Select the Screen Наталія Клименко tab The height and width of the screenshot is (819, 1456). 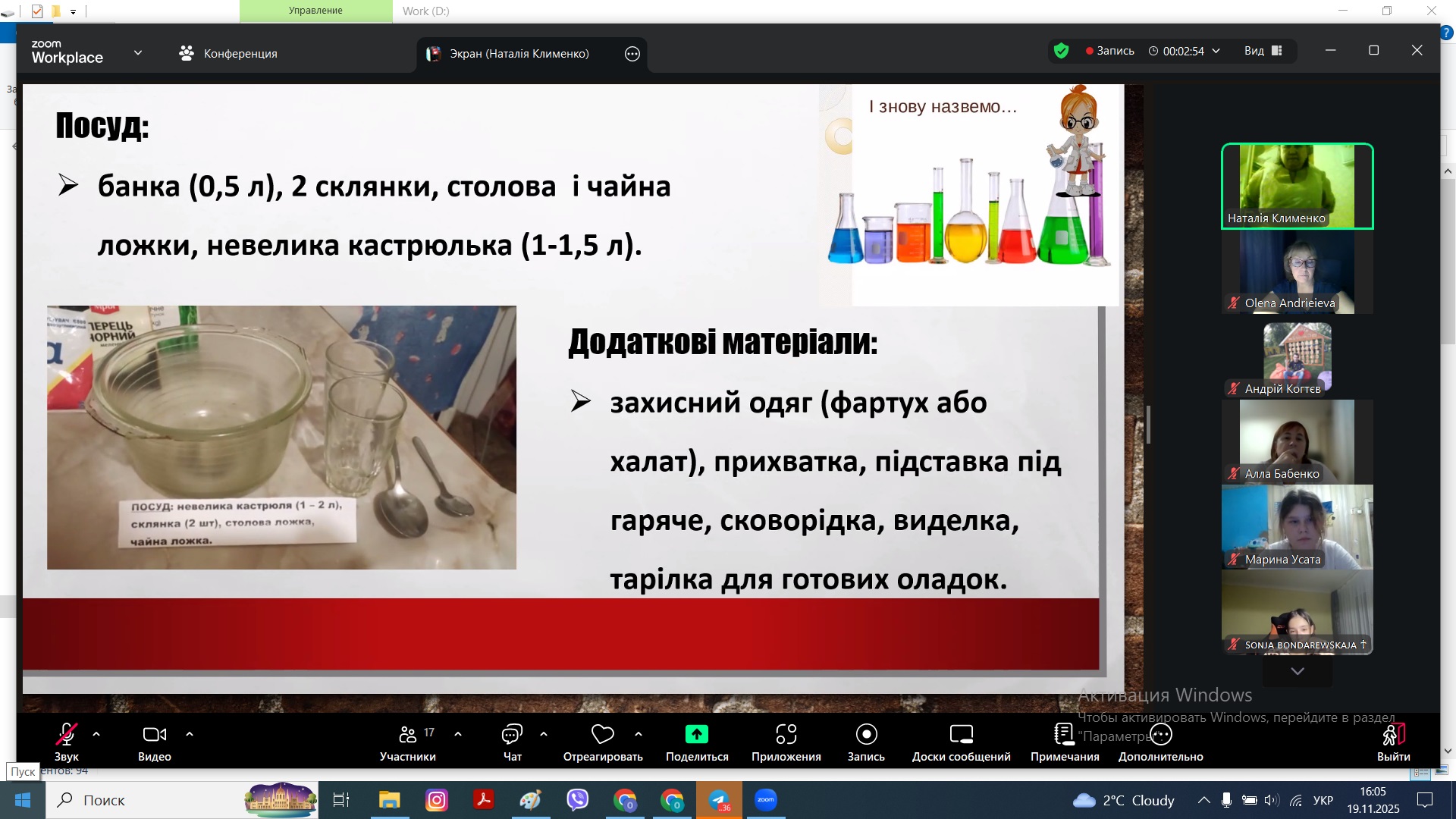tap(519, 54)
